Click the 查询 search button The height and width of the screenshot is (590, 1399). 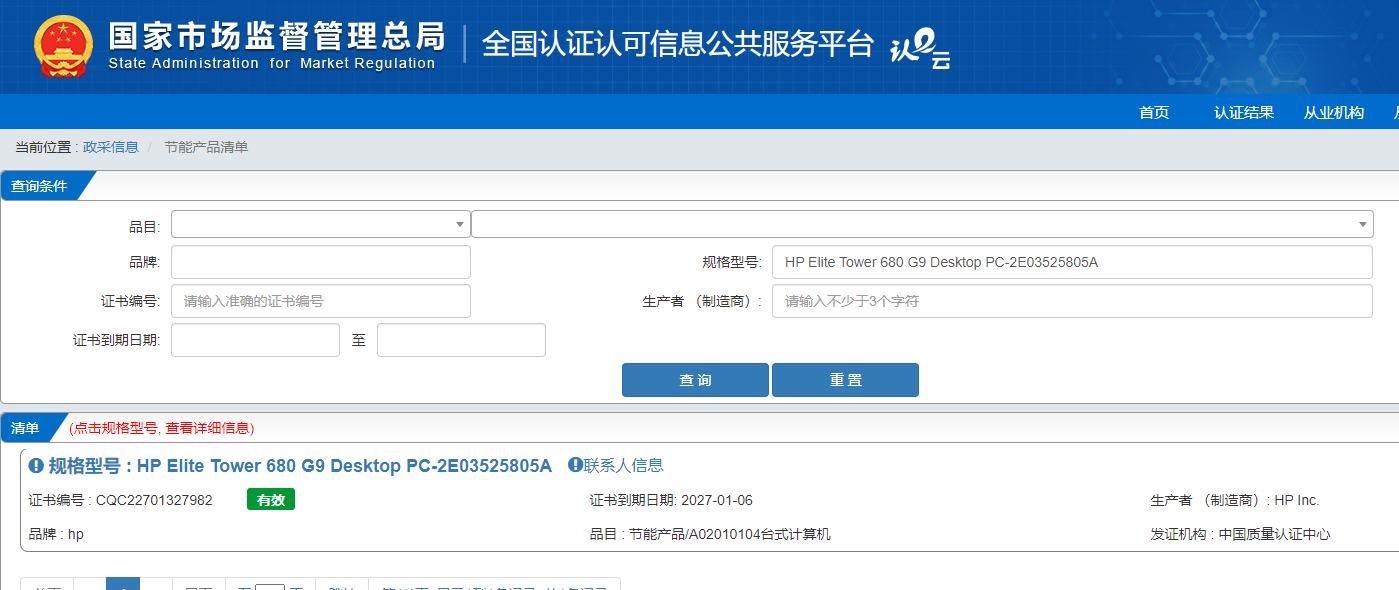[695, 380]
